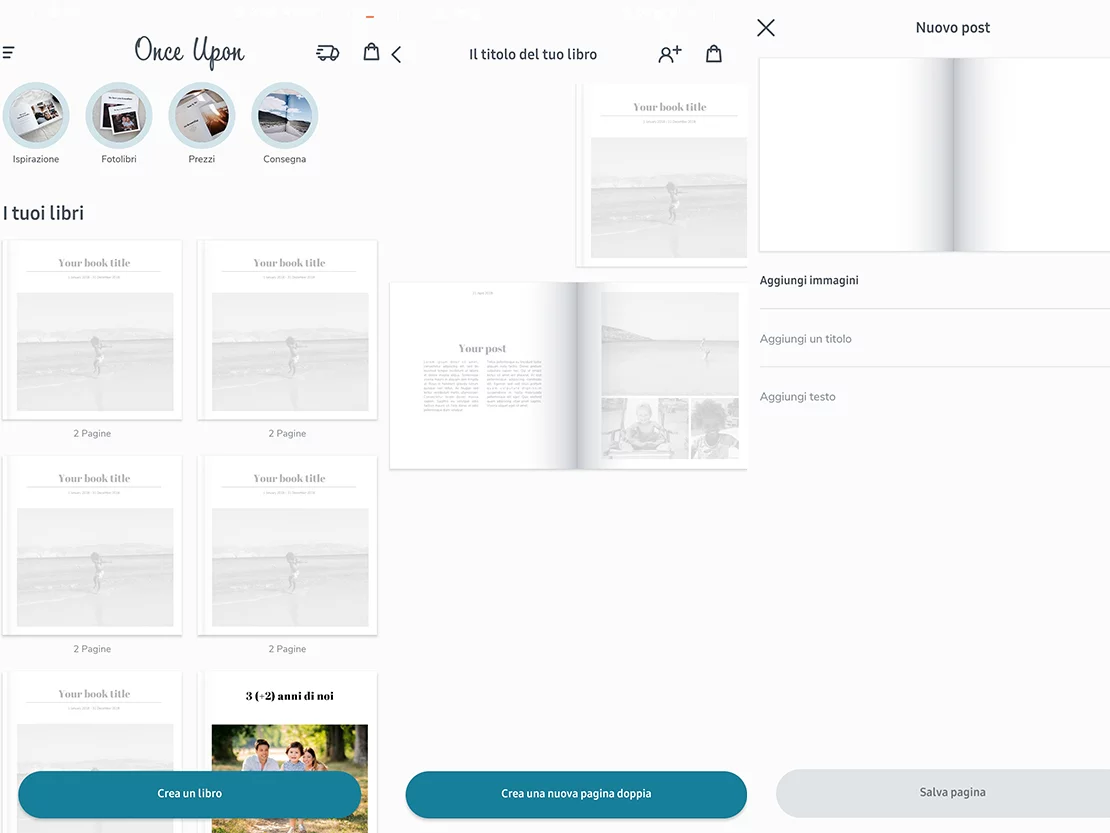Open the Ispirazione circle
Viewport: 1110px width, 833px height.
pos(36,115)
